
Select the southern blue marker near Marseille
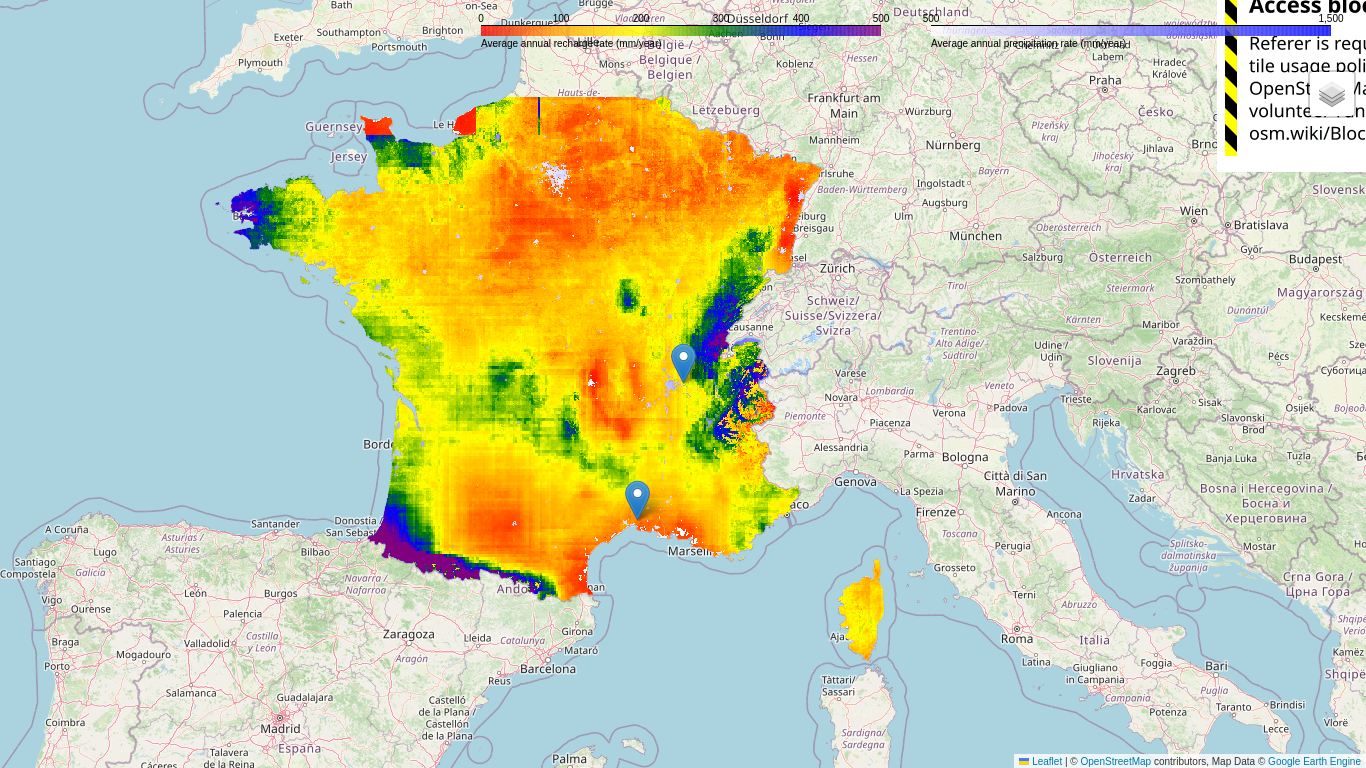tap(637, 498)
